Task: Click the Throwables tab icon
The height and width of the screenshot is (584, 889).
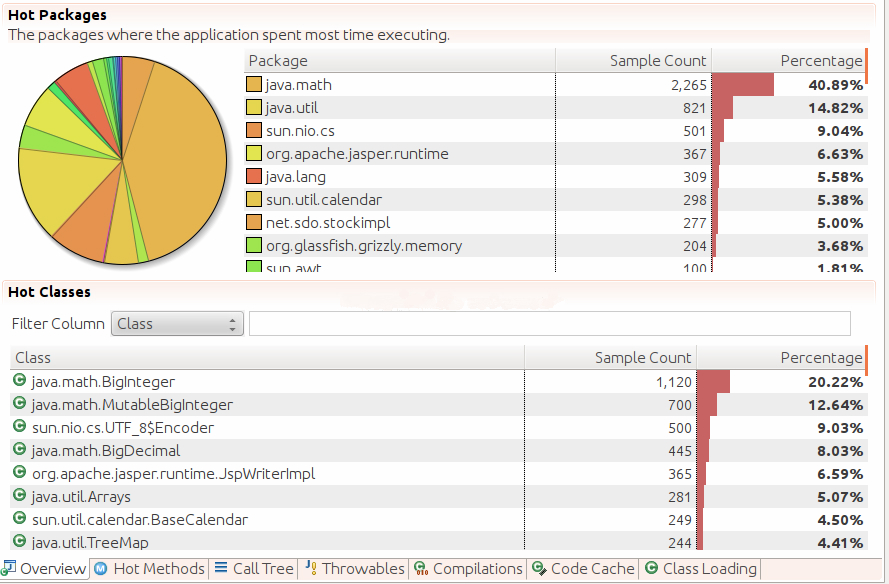Action: pyautogui.click(x=311, y=568)
